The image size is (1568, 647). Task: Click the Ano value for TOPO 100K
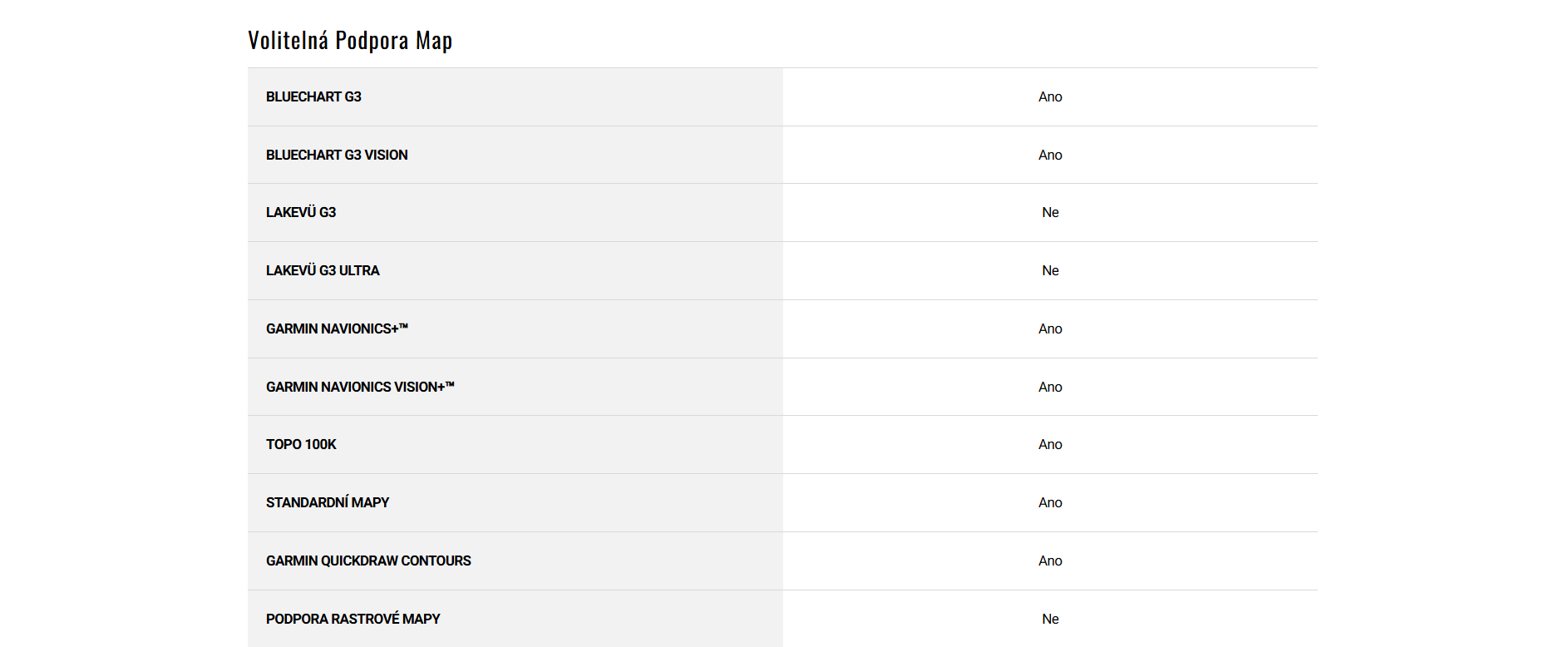[x=1050, y=445]
